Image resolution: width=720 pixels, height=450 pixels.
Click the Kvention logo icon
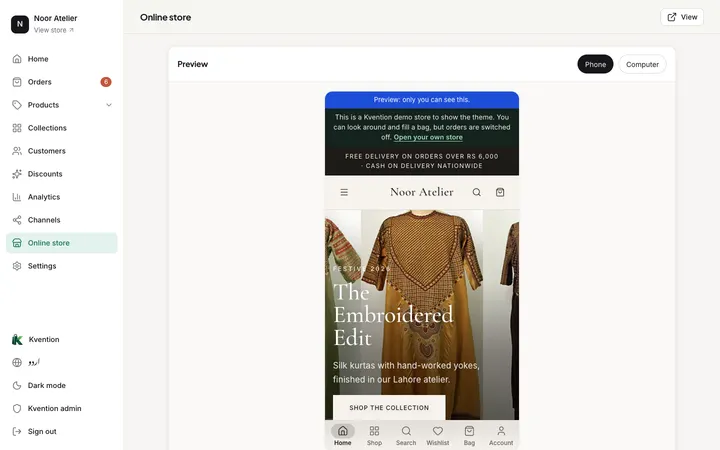tap(17, 339)
